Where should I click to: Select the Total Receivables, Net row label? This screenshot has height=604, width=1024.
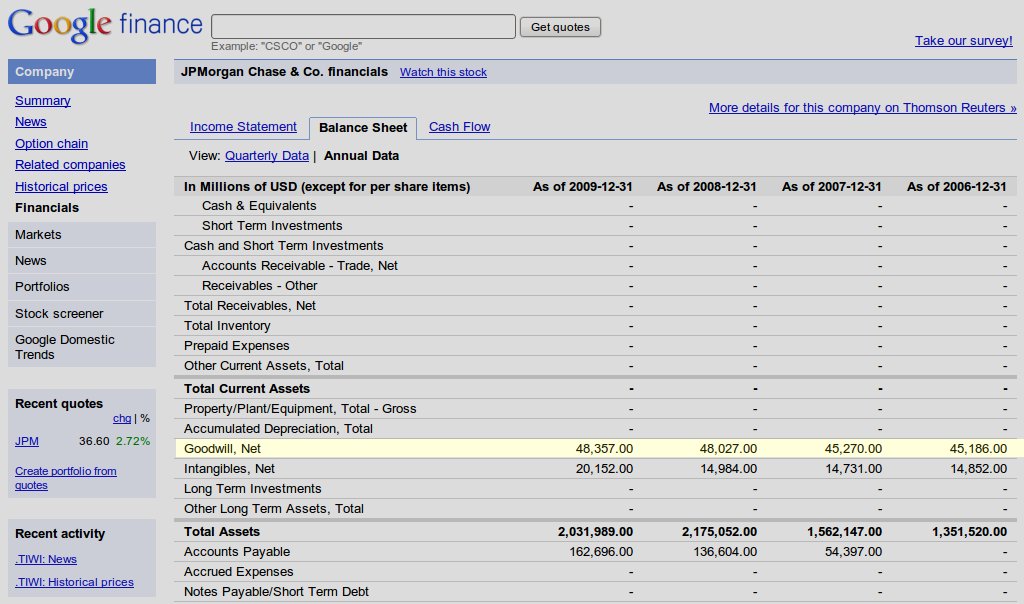point(249,306)
